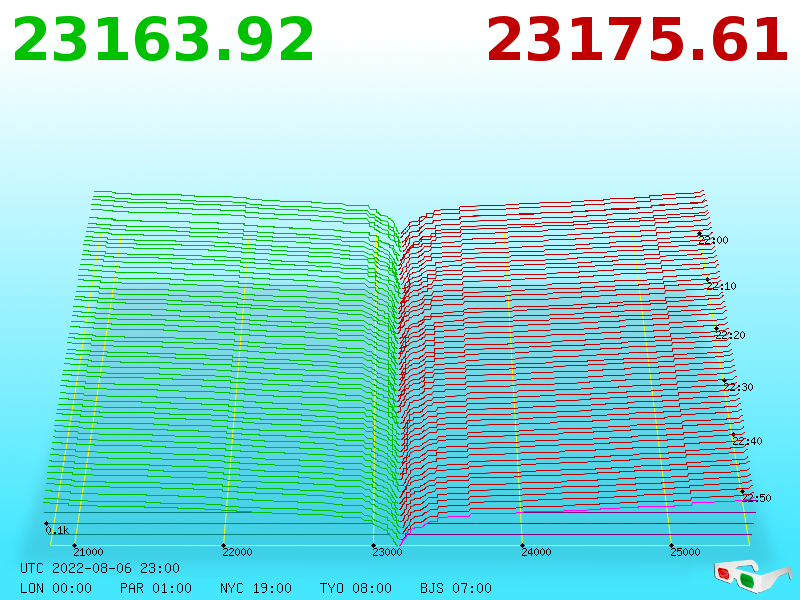Viewport: 800px width, 600px height.
Task: Click the UTC 2022-08-06 23:00 timestamp
Action: point(100,568)
